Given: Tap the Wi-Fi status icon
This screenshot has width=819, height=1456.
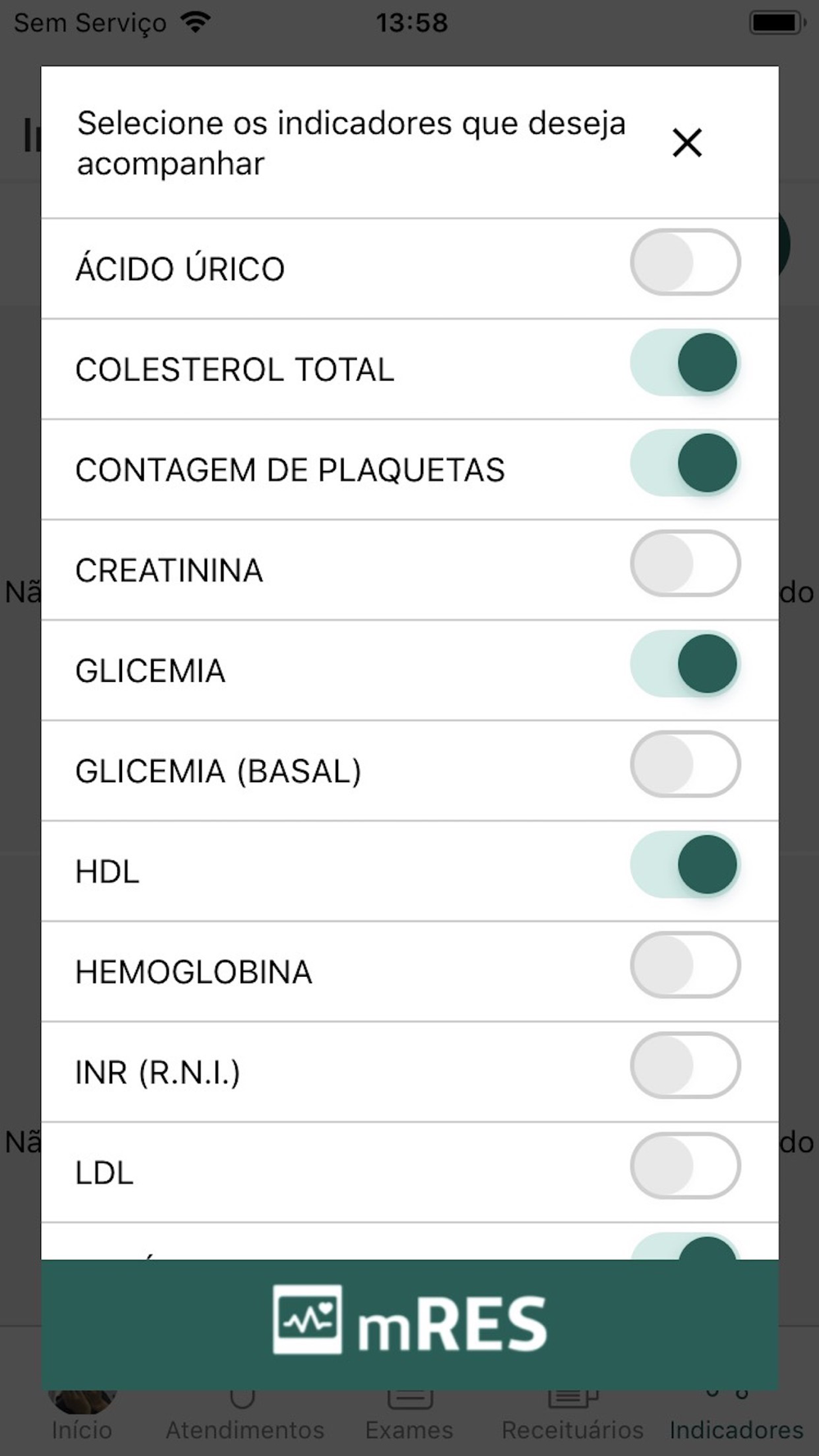Looking at the screenshot, I should tap(195, 22).
